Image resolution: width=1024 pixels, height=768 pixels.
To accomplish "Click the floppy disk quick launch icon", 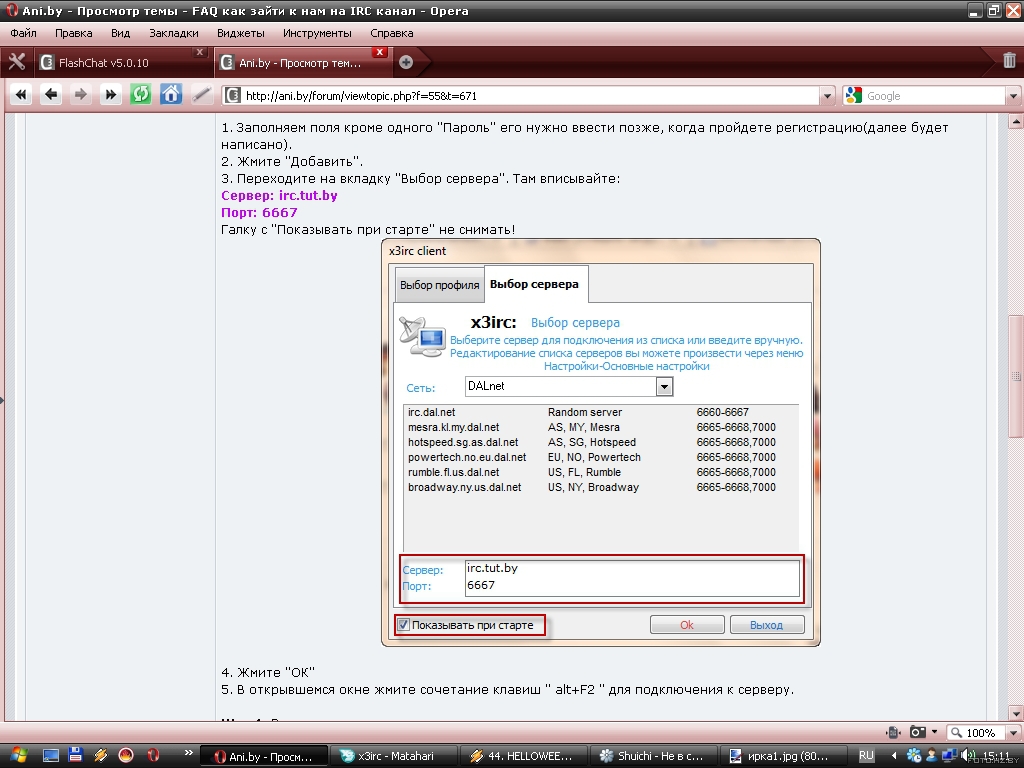I will [75, 755].
